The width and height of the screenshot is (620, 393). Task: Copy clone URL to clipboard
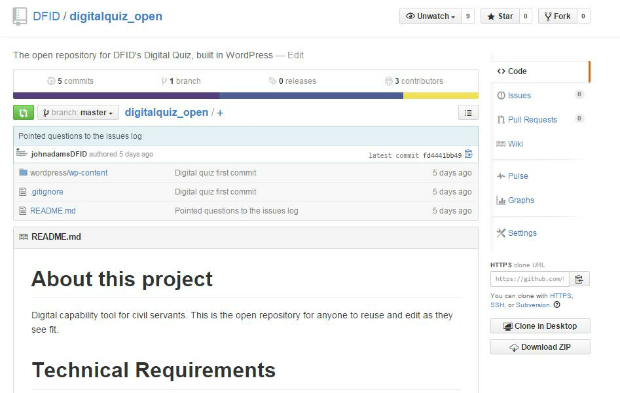click(x=579, y=279)
